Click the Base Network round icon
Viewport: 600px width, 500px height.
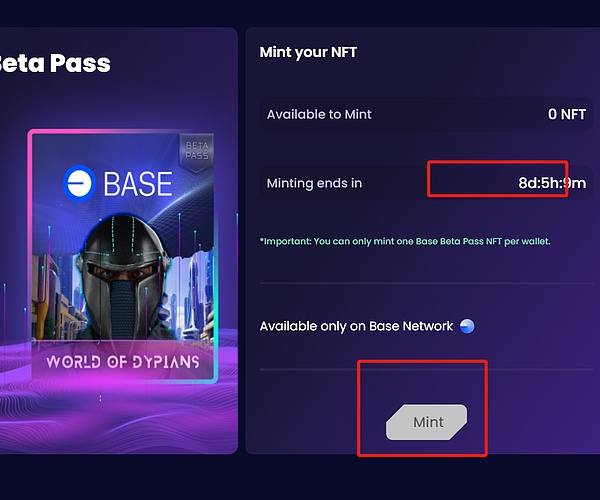click(466, 326)
